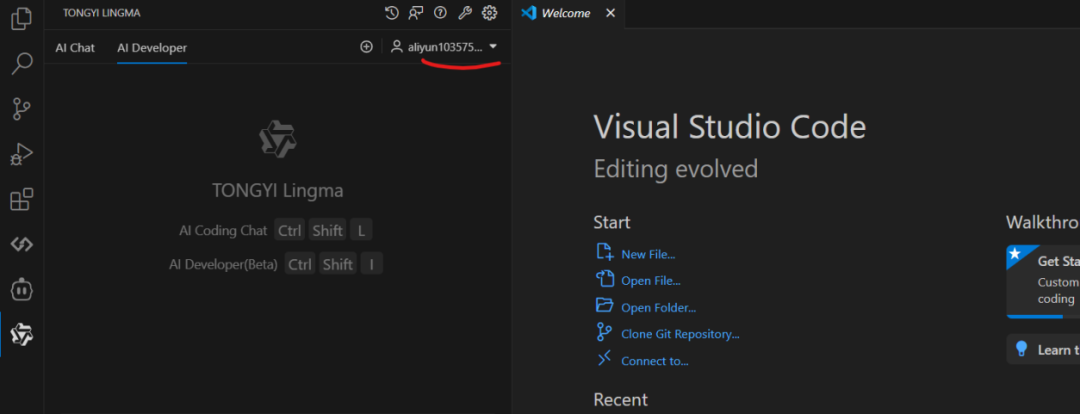Viewport: 1080px width, 414px height.
Task: Open the Run and Debug view
Action: point(21,154)
